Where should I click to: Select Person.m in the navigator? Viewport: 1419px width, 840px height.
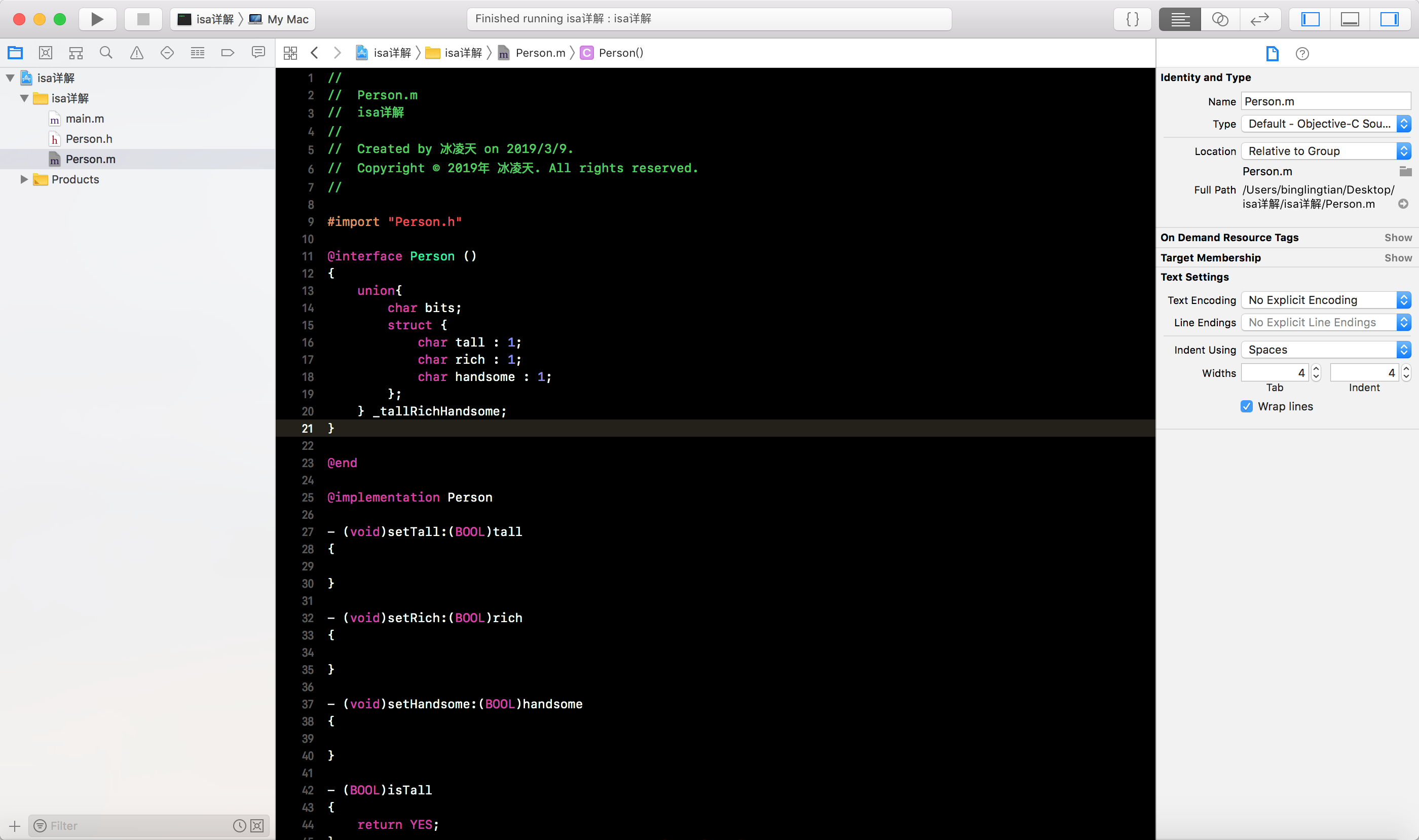(x=90, y=159)
